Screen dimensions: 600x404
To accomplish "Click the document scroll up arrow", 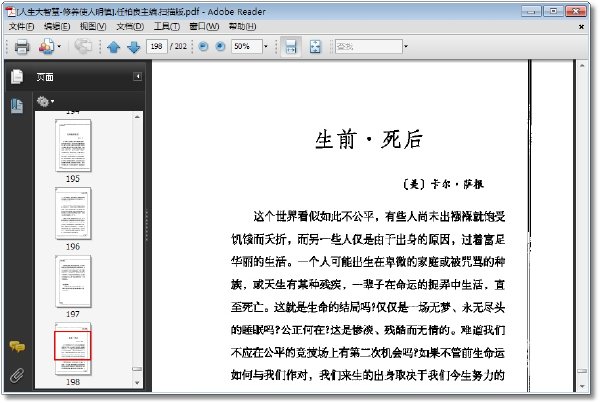I will 582,66.
